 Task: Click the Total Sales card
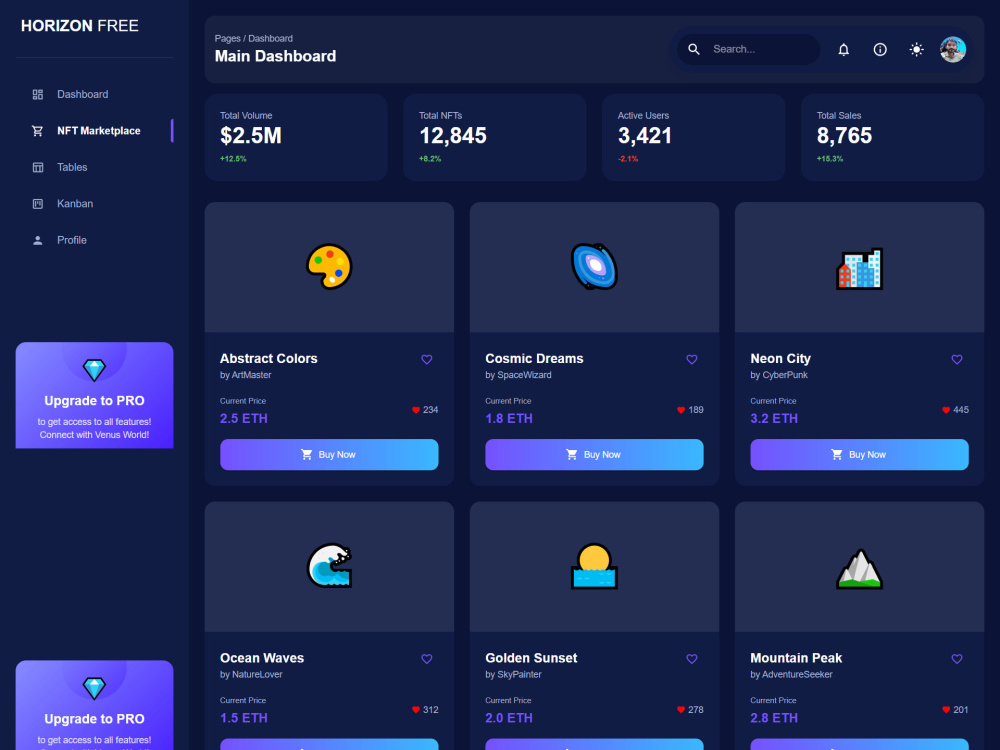(x=892, y=137)
